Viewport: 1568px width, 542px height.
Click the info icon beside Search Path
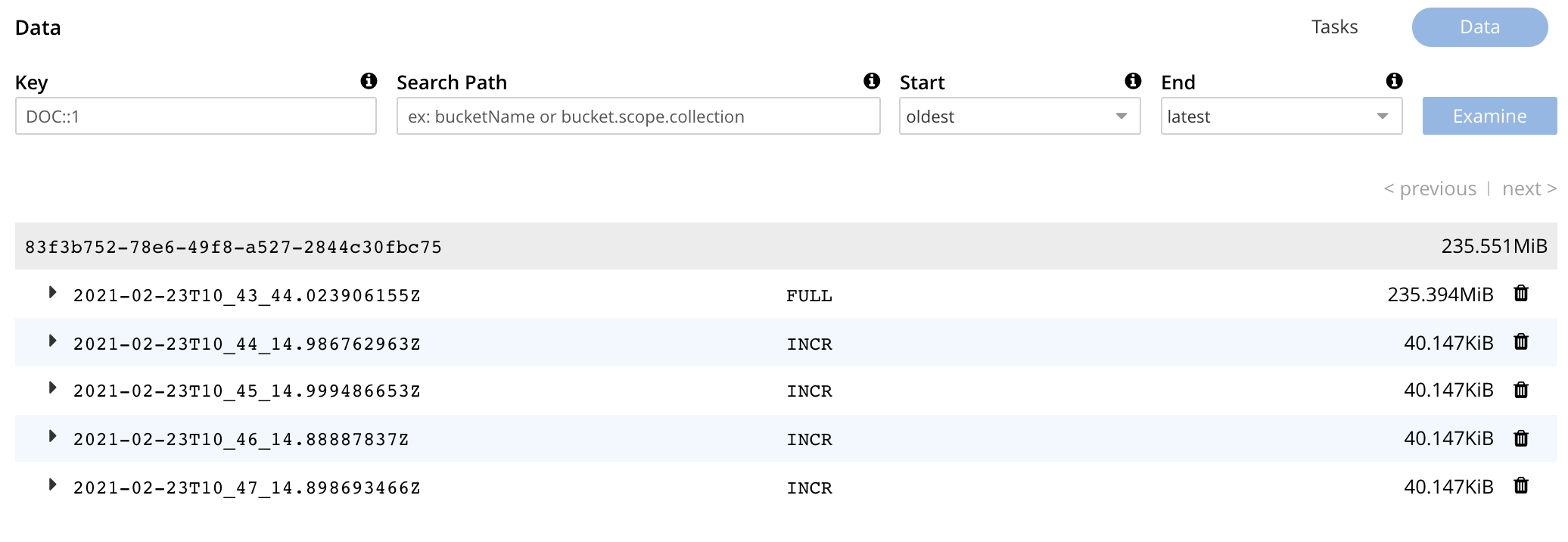[872, 81]
